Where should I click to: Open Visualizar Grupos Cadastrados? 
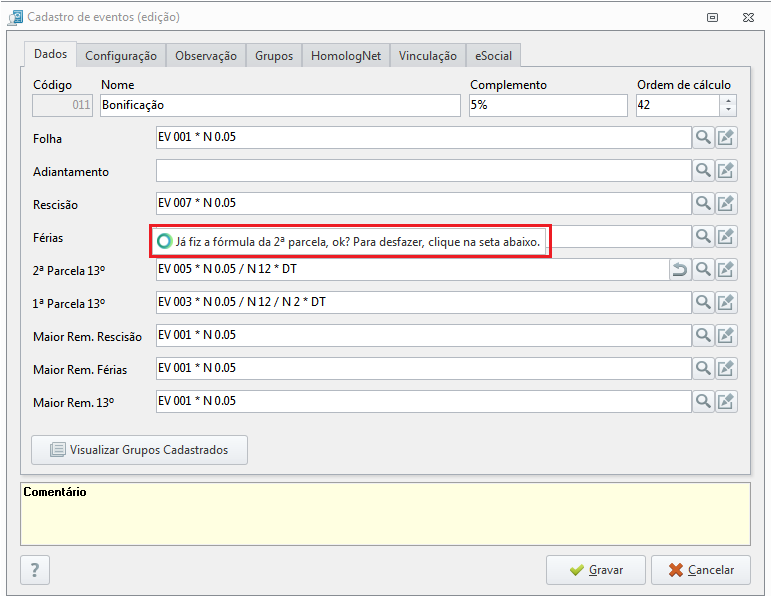pos(139,450)
